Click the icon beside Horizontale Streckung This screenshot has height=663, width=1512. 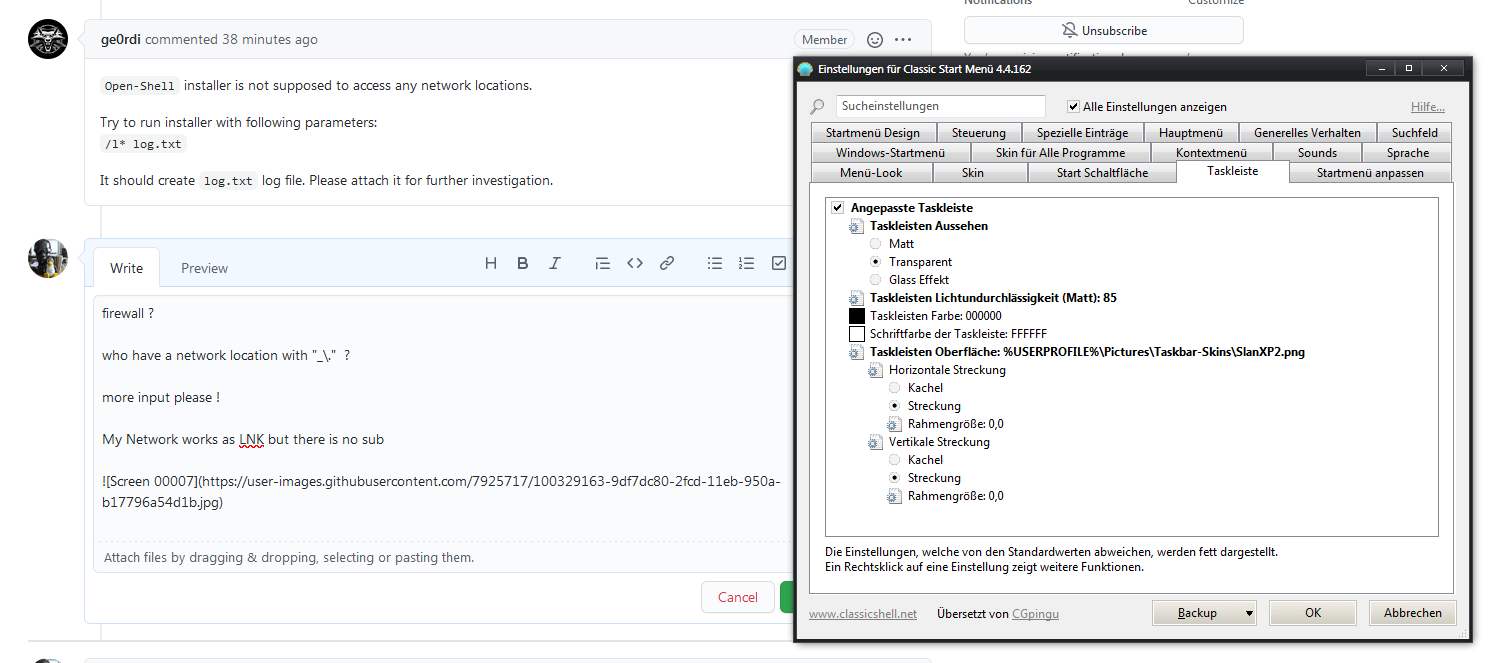[x=875, y=371]
